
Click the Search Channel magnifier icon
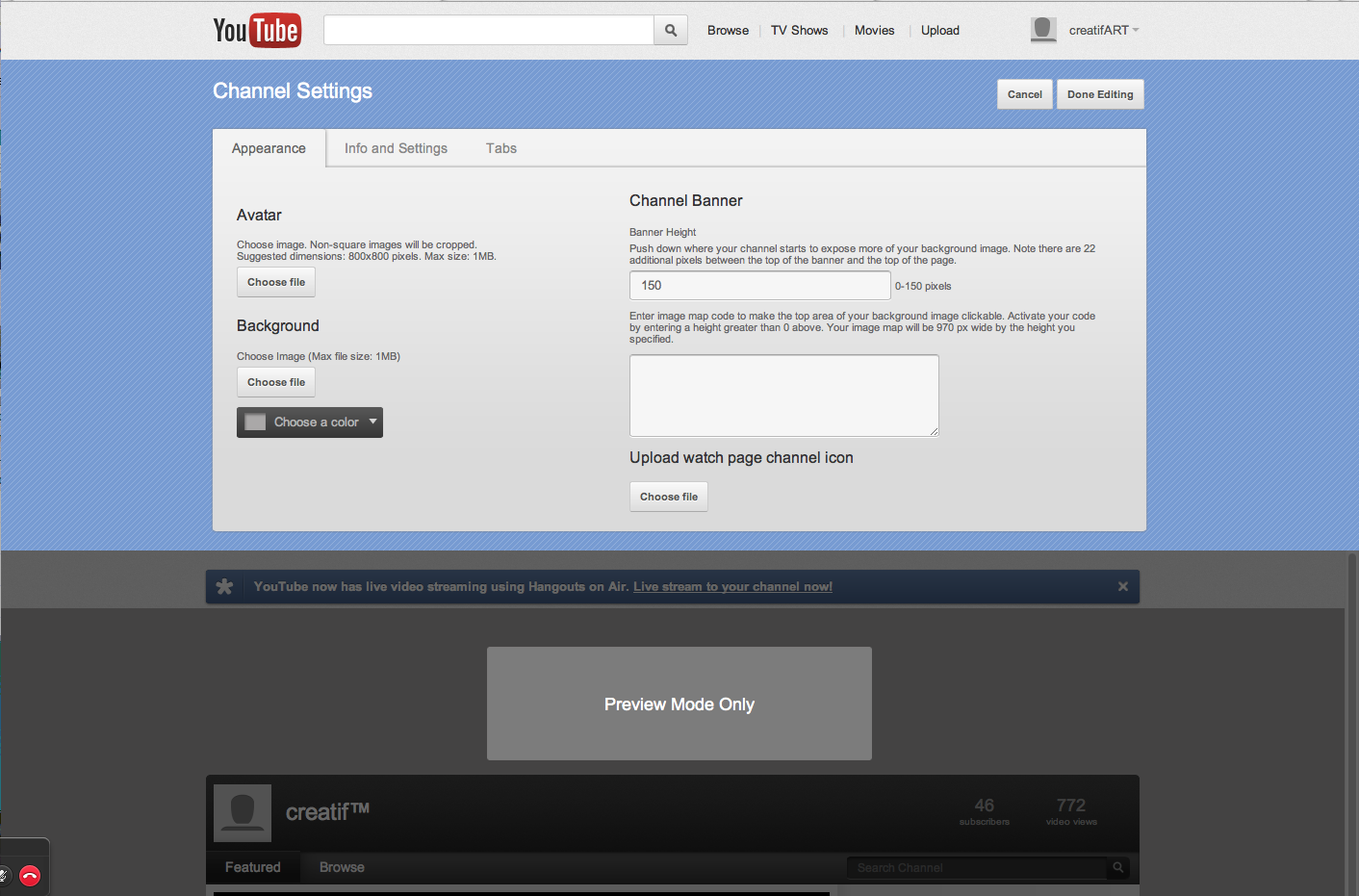(x=1118, y=867)
